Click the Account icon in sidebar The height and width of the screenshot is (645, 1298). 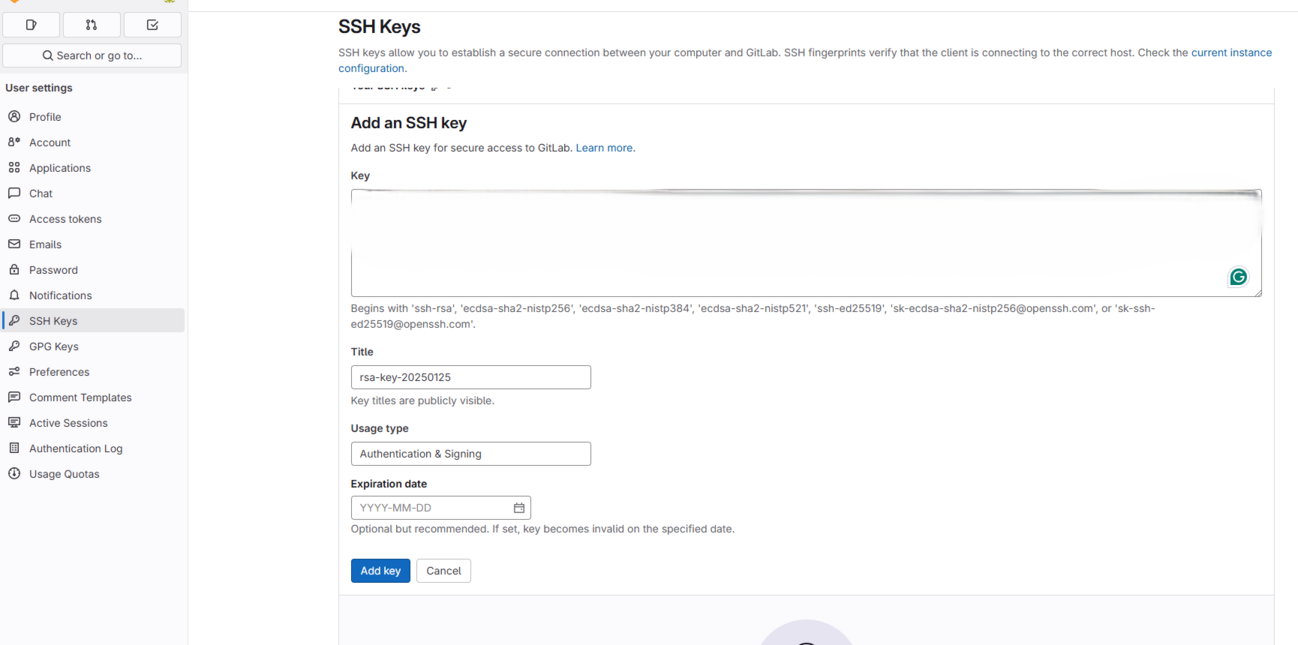click(14, 142)
